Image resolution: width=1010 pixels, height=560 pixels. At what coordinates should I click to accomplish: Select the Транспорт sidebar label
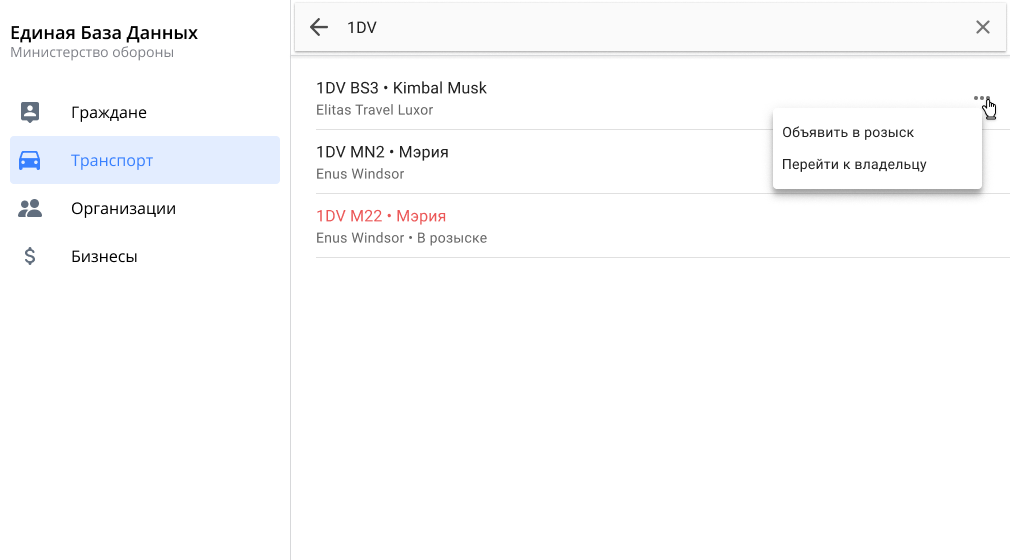click(x=112, y=160)
